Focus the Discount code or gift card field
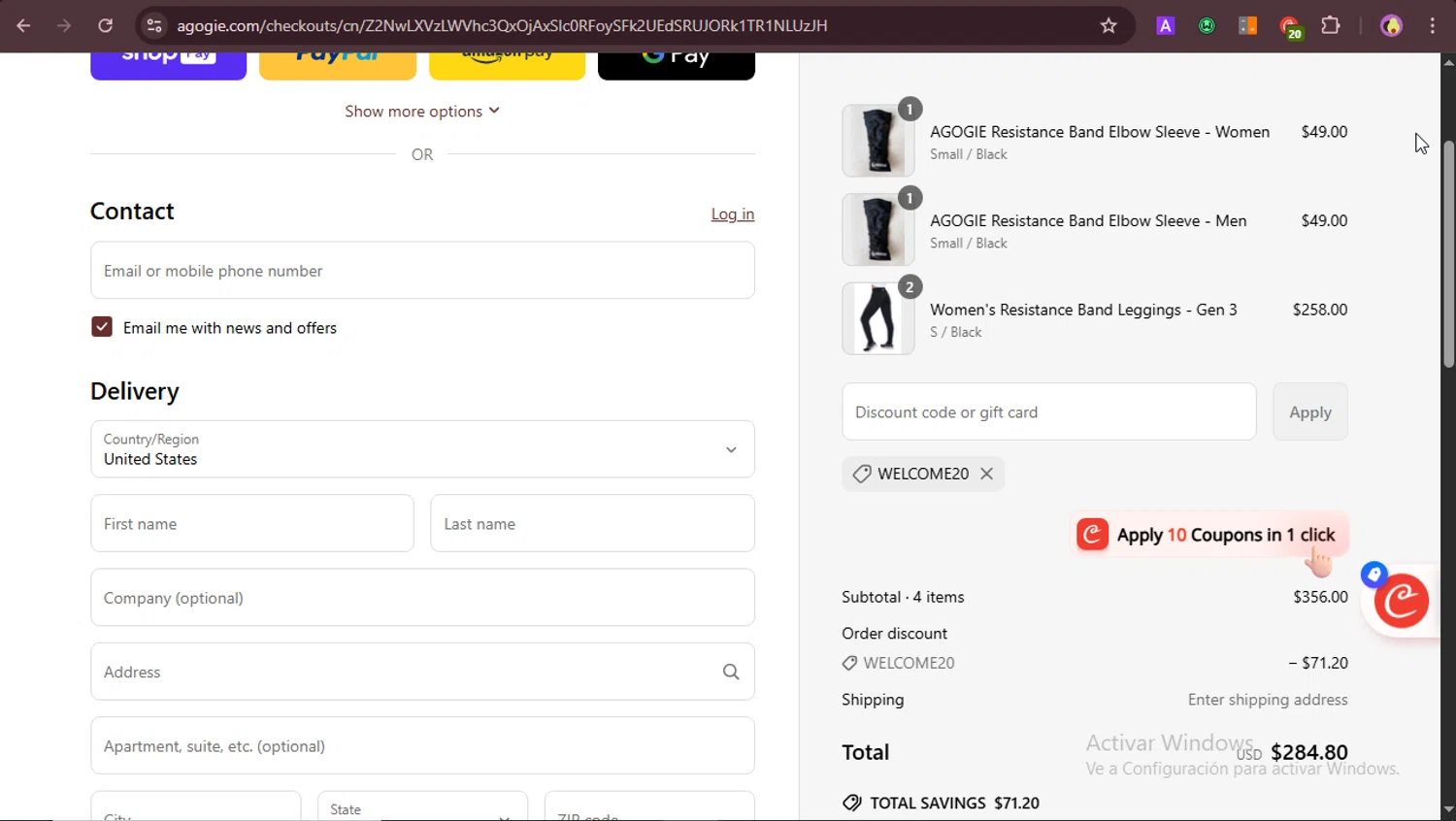The image size is (1456, 821). (x=1049, y=411)
